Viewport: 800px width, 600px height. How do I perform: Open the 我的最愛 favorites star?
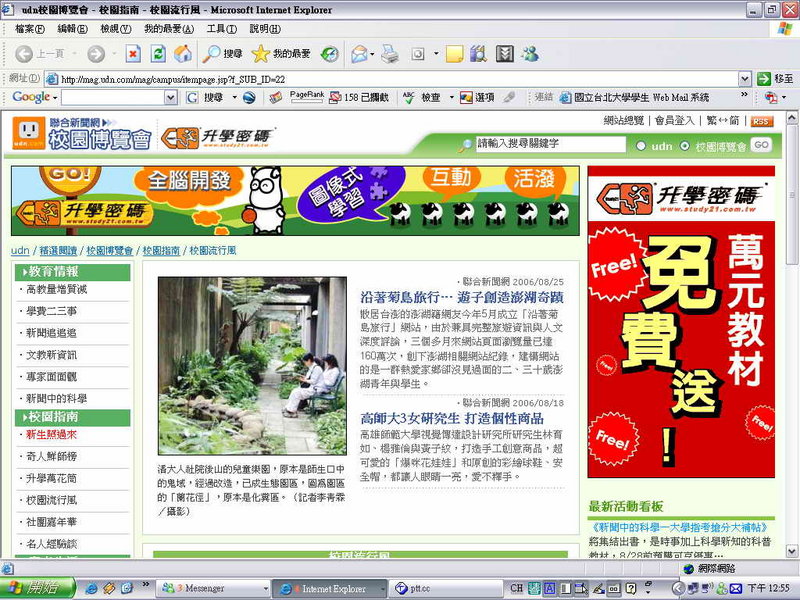click(281, 54)
